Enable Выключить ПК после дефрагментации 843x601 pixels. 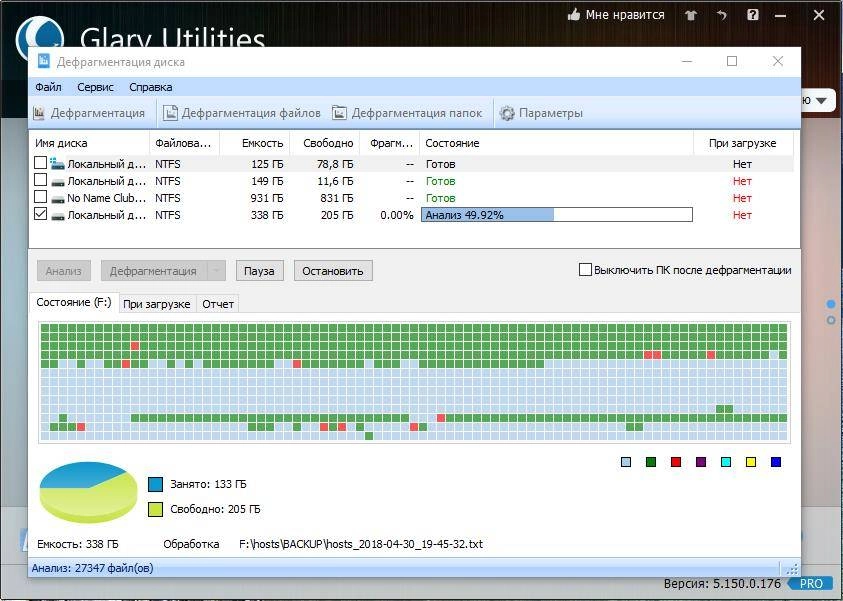(x=585, y=270)
